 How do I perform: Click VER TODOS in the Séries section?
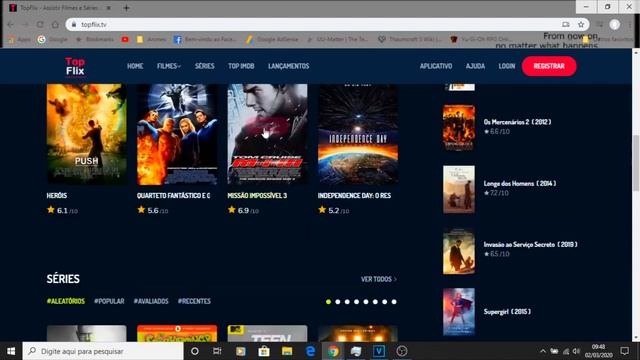(378, 279)
